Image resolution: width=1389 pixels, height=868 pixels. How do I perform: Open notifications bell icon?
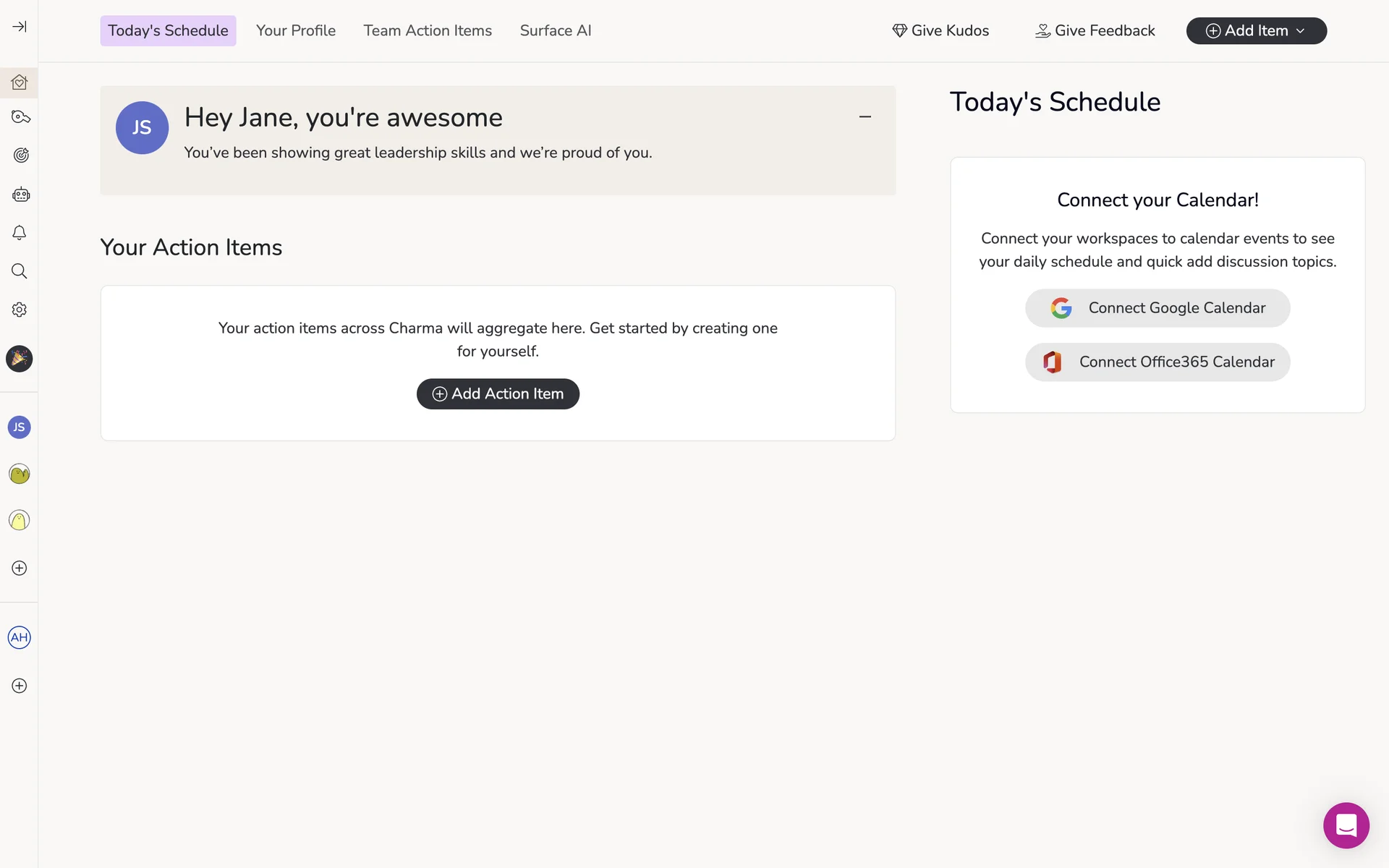[20, 233]
